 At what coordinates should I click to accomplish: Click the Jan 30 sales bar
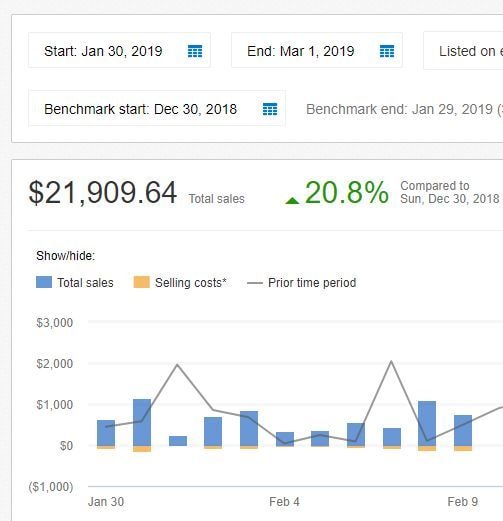[x=106, y=433]
